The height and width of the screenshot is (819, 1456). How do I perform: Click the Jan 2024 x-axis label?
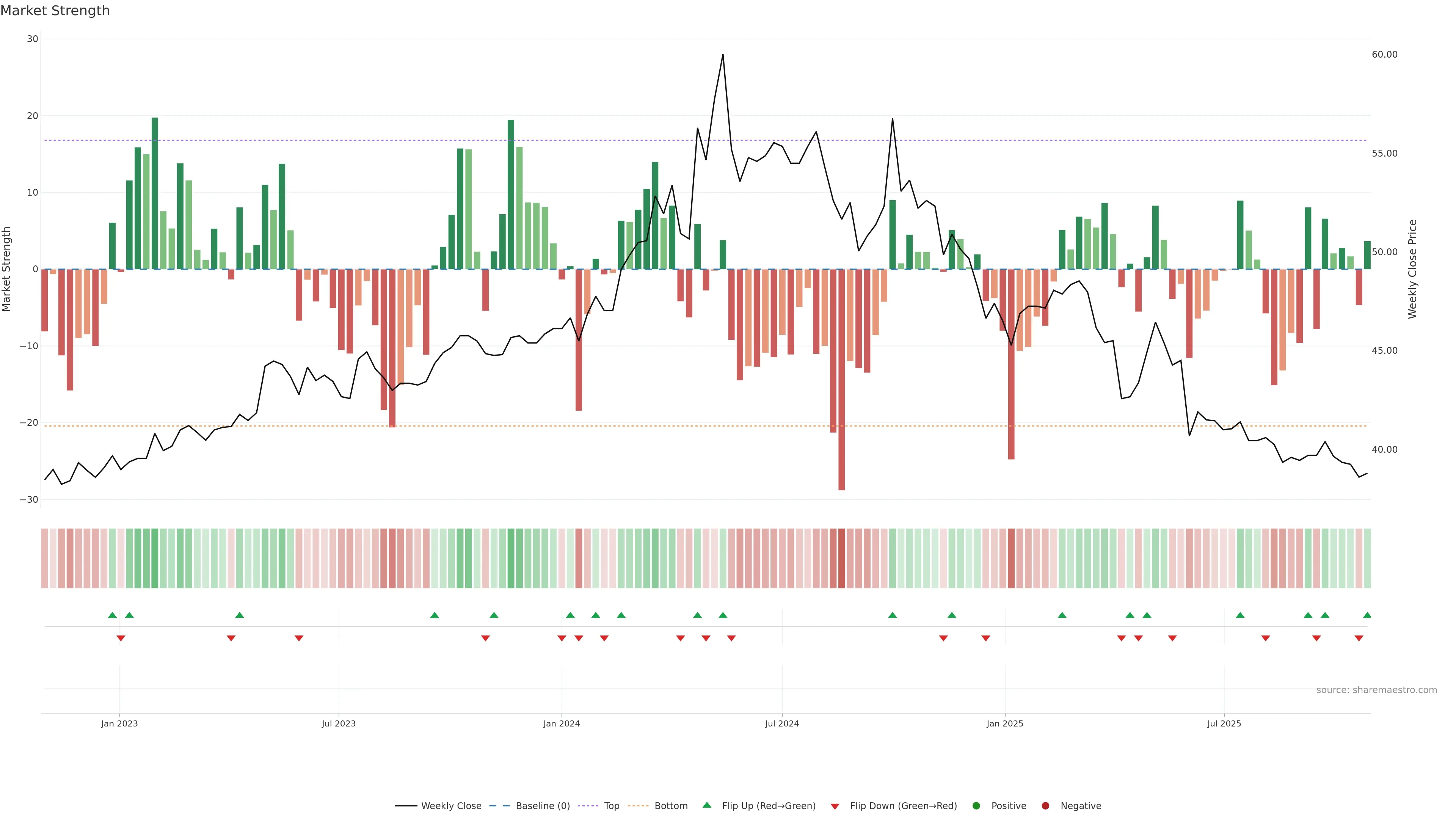click(561, 723)
